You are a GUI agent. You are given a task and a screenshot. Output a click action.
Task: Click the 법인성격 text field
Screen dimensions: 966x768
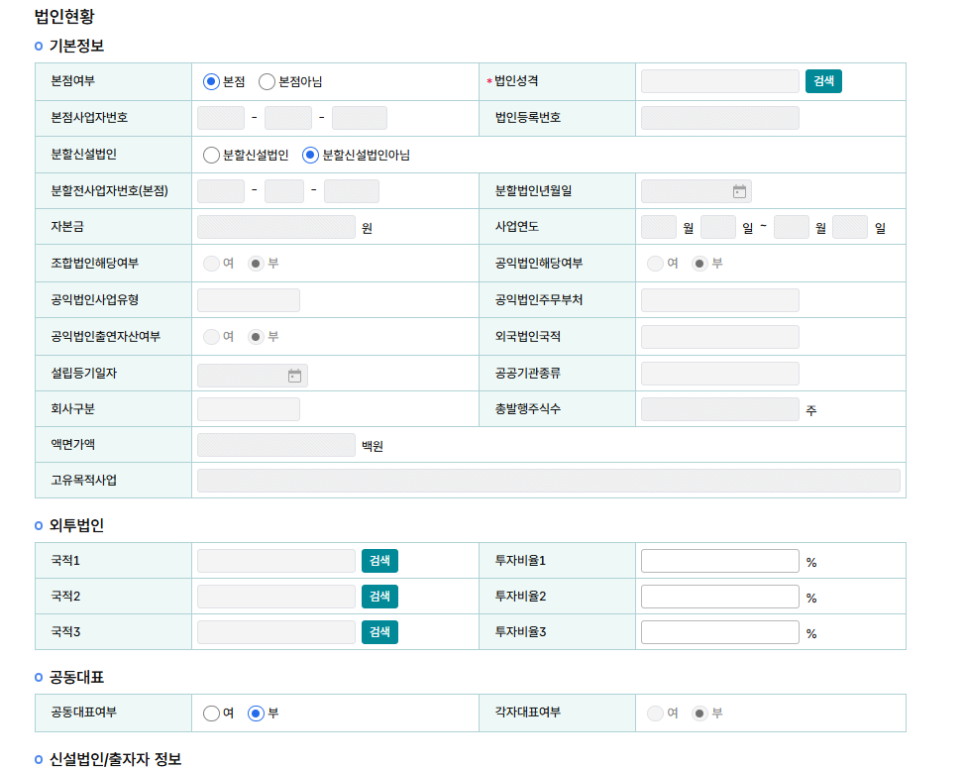[x=720, y=81]
